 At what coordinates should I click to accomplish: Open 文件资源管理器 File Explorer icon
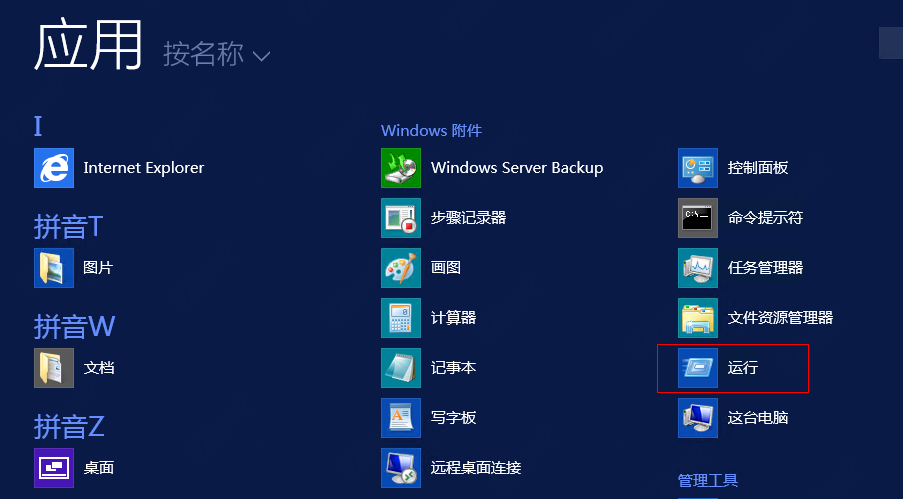coord(698,318)
